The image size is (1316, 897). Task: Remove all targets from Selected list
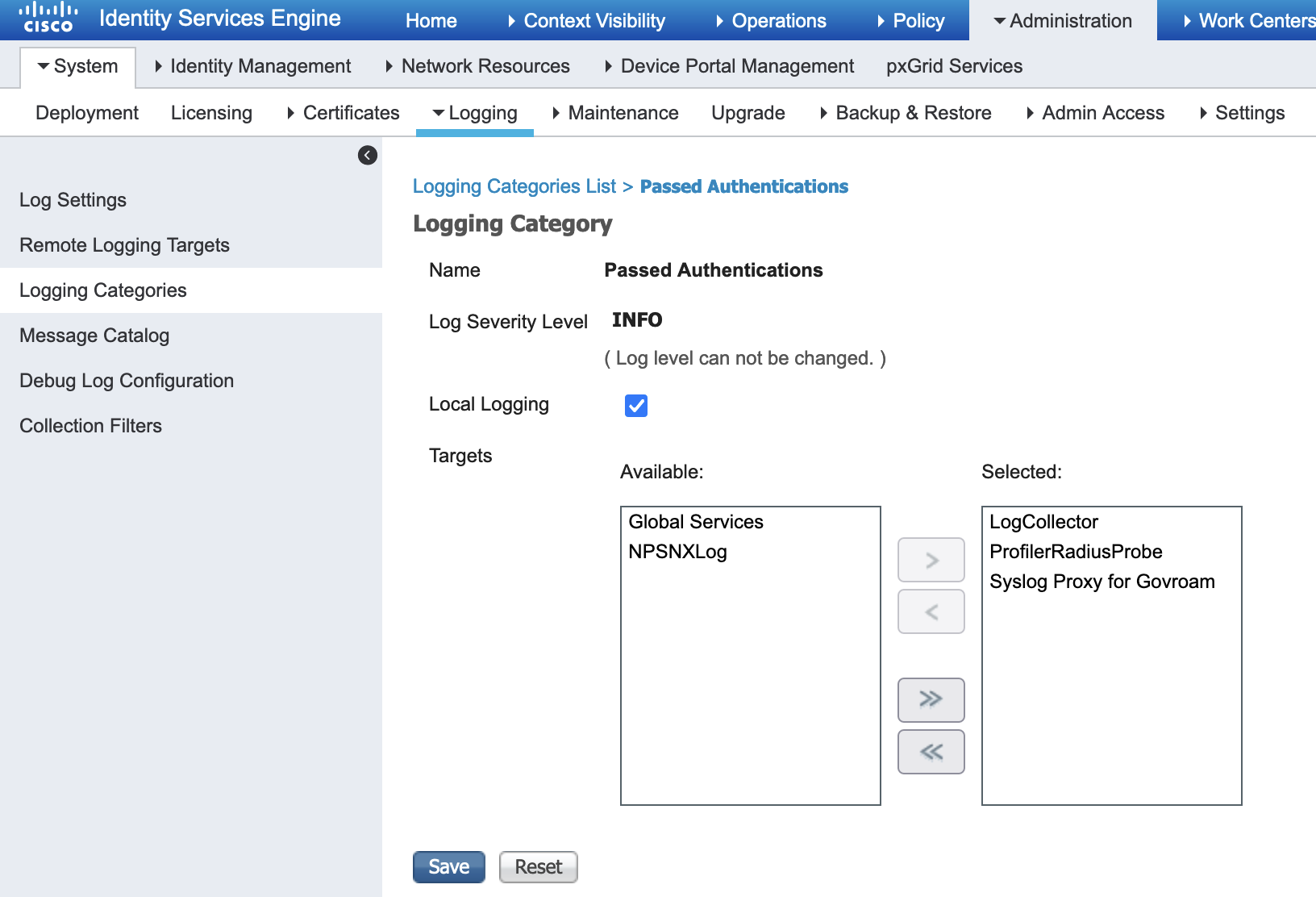(x=931, y=752)
